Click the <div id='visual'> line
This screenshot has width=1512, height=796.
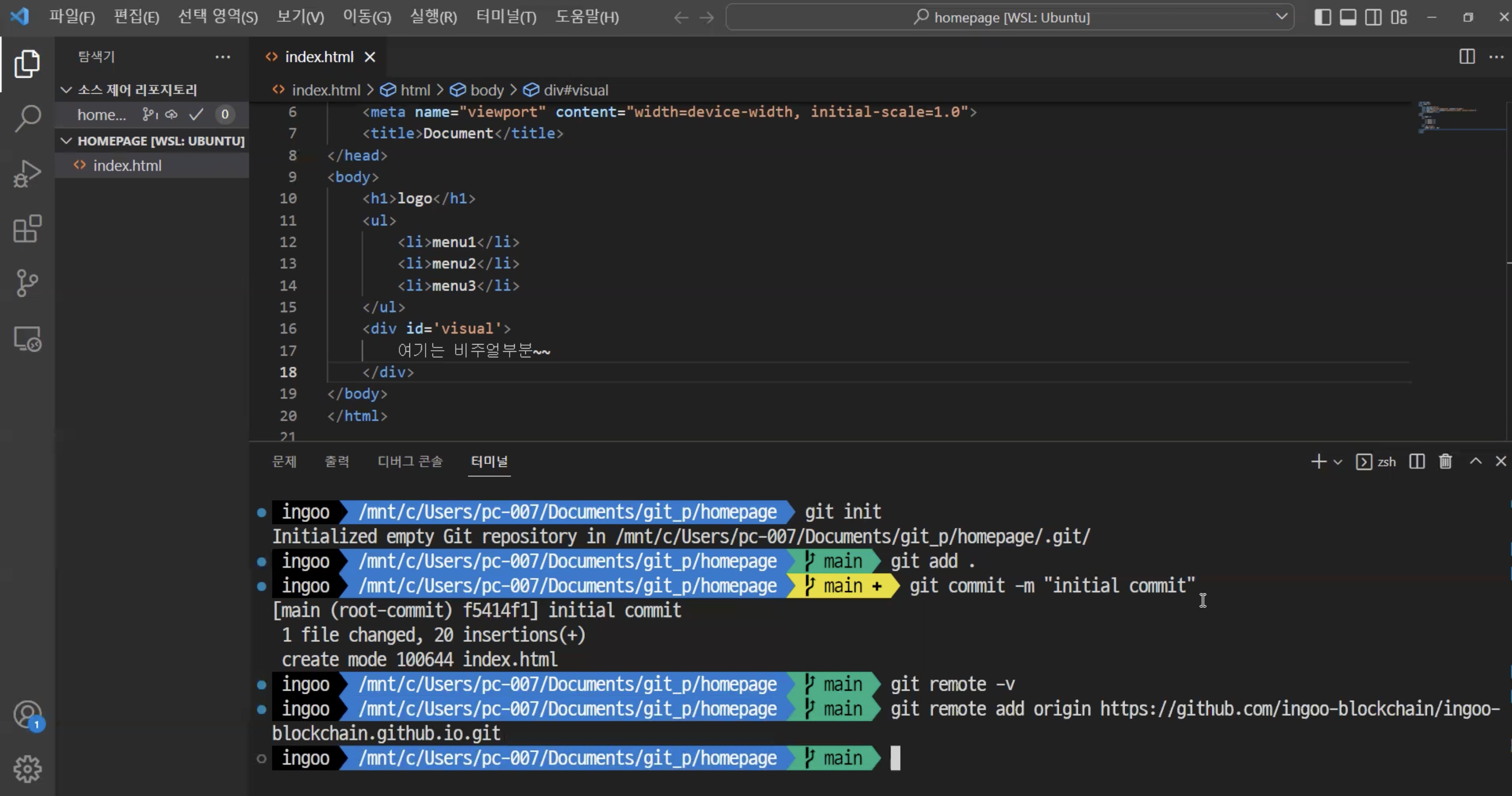point(436,329)
